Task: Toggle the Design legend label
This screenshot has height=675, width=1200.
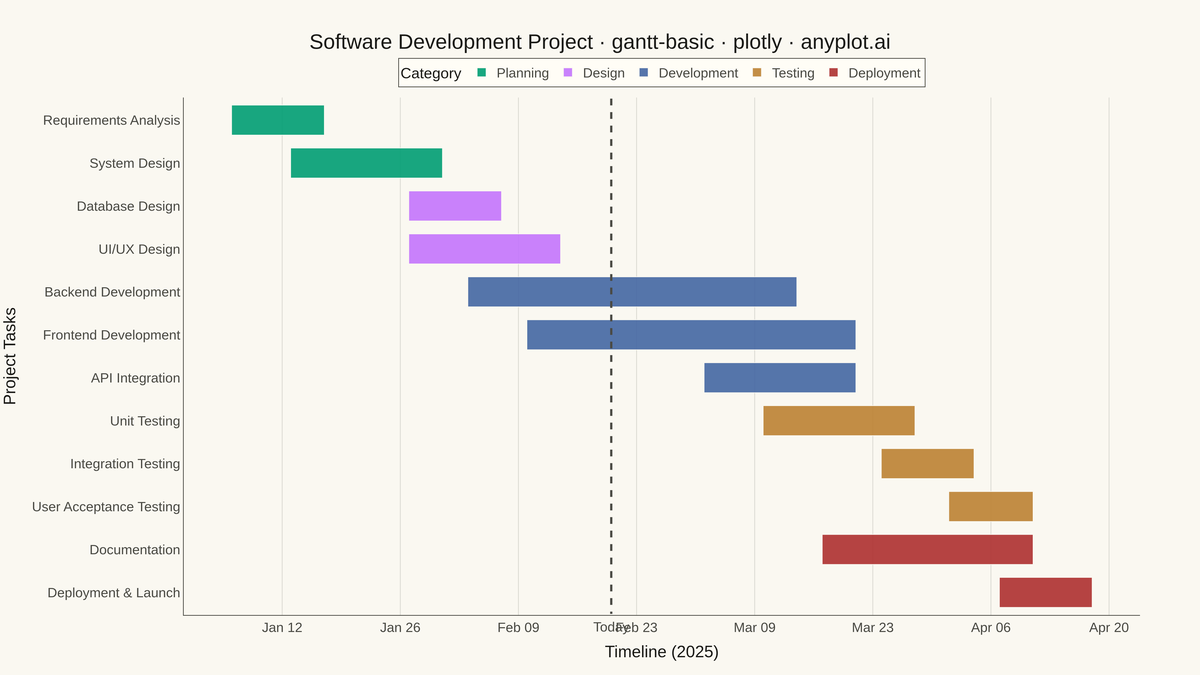Action: [x=603, y=73]
